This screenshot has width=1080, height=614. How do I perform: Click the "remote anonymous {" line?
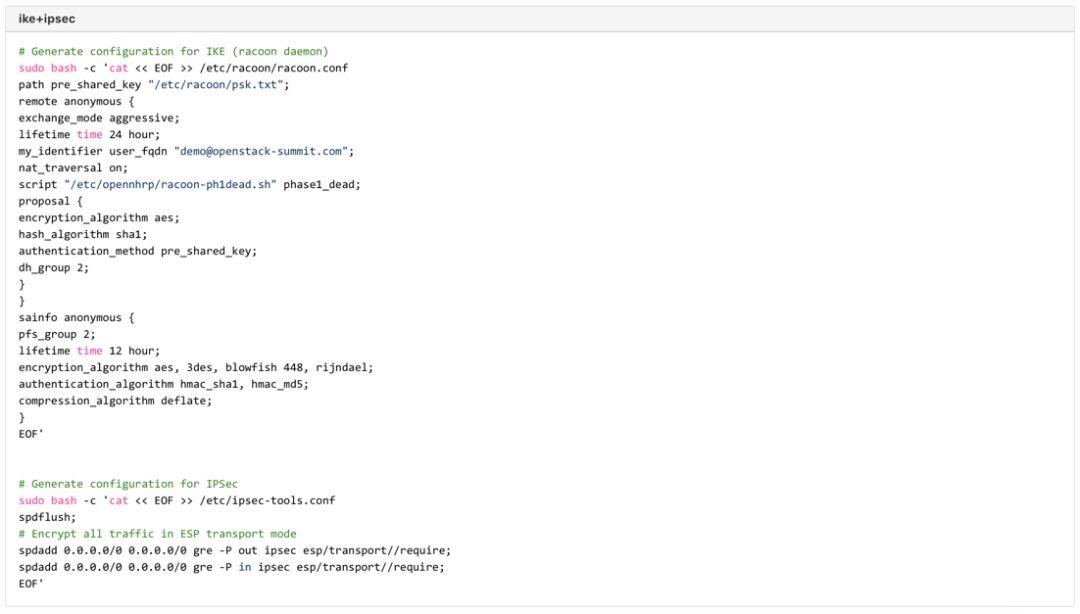pos(76,101)
